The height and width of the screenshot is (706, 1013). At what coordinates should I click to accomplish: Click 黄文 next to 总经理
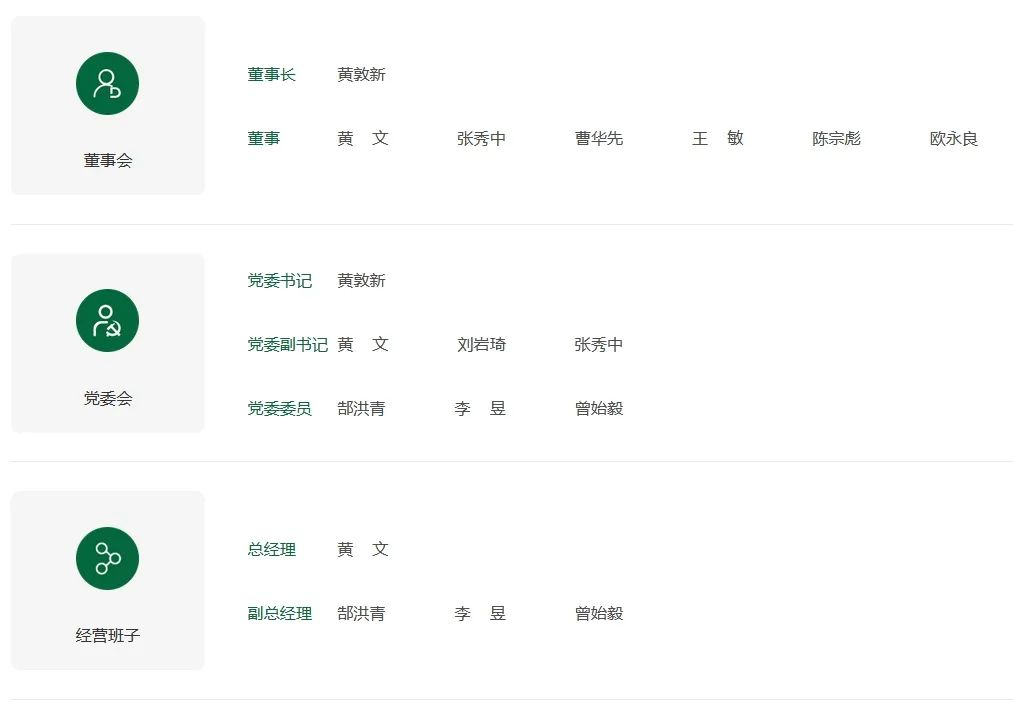coord(362,549)
